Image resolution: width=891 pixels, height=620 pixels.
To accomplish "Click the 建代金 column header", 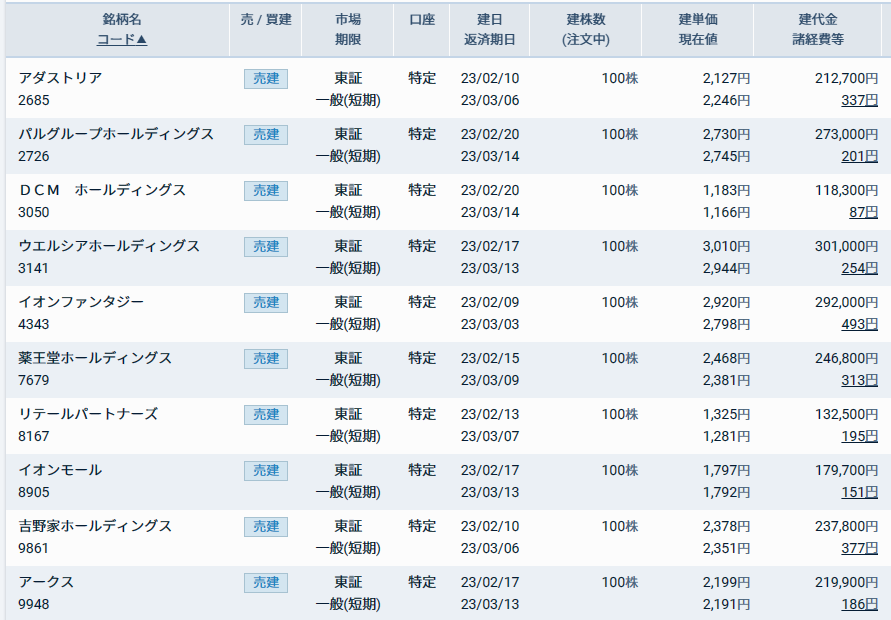I will click(x=818, y=19).
